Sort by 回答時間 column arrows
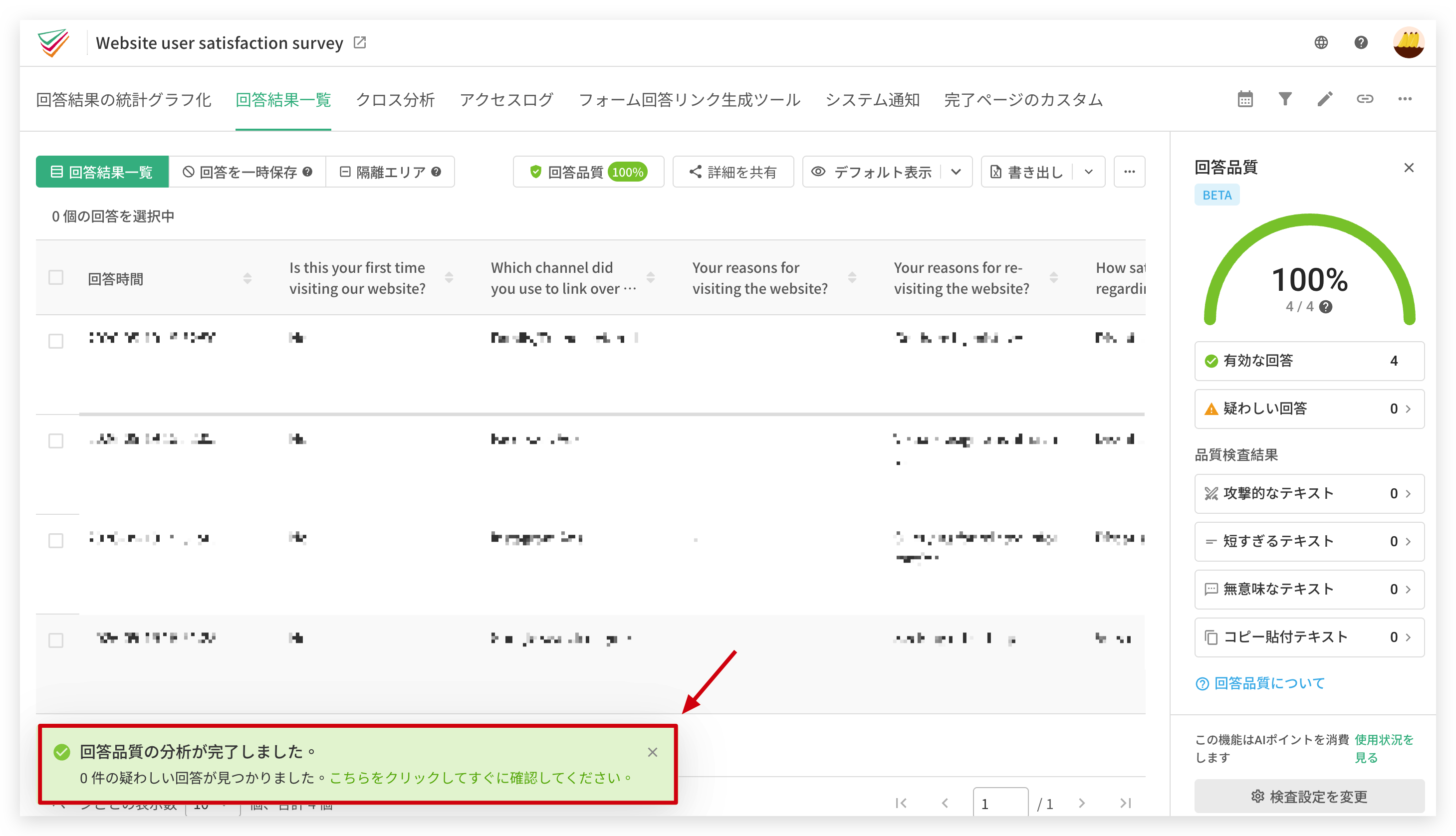The width and height of the screenshot is (1456, 836). tap(247, 278)
